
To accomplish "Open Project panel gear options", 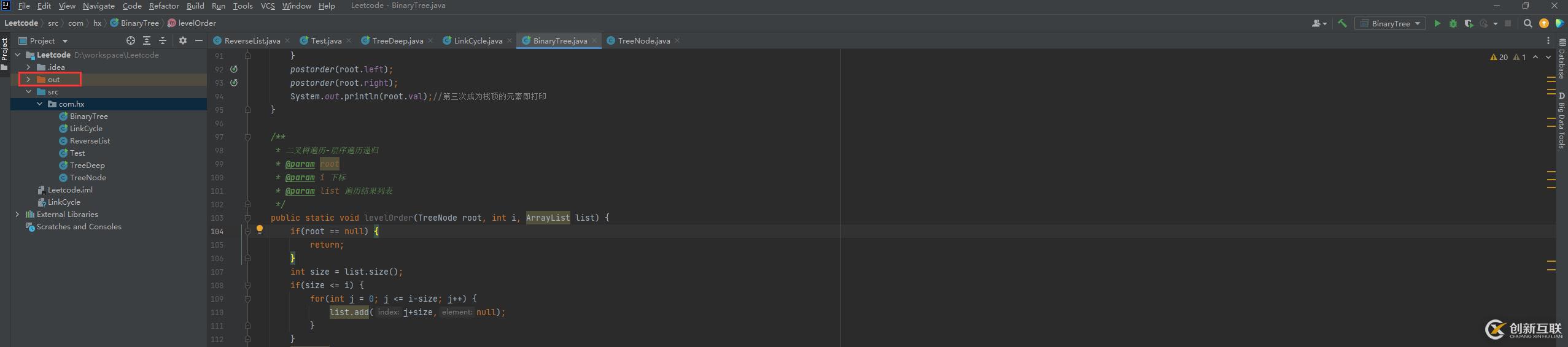I will point(182,40).
